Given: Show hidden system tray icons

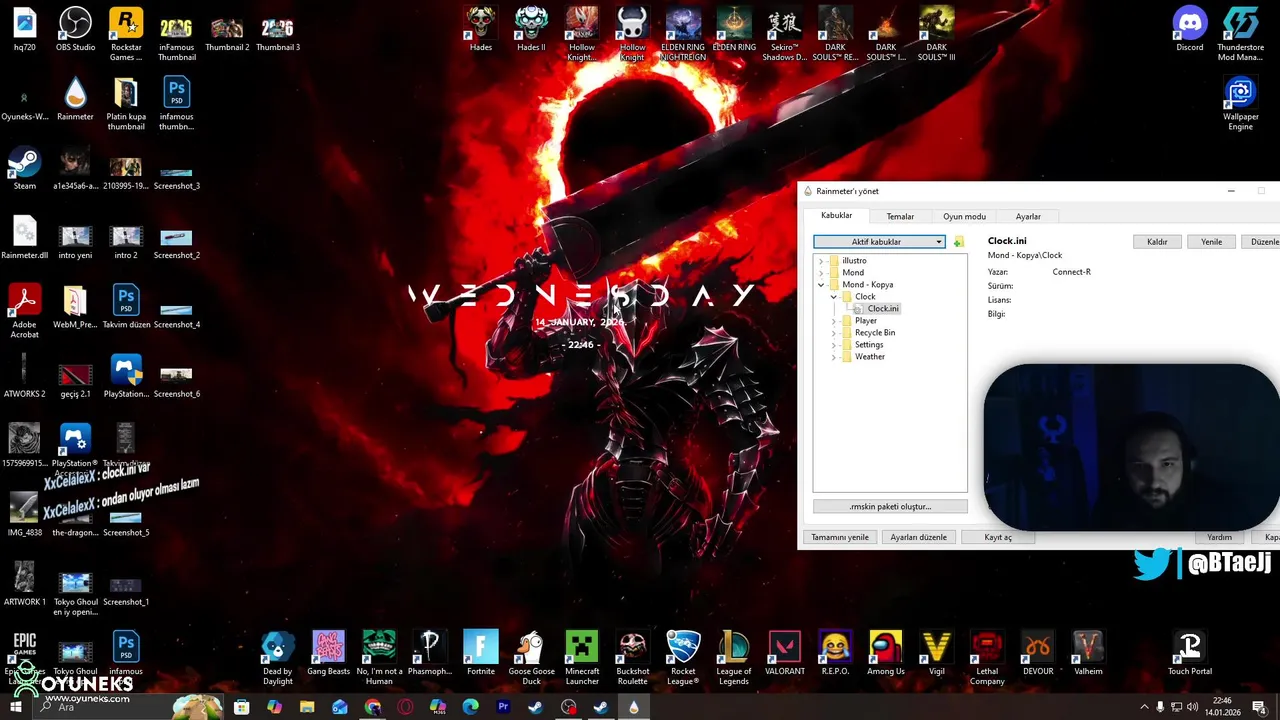Looking at the screenshot, I should (1144, 707).
